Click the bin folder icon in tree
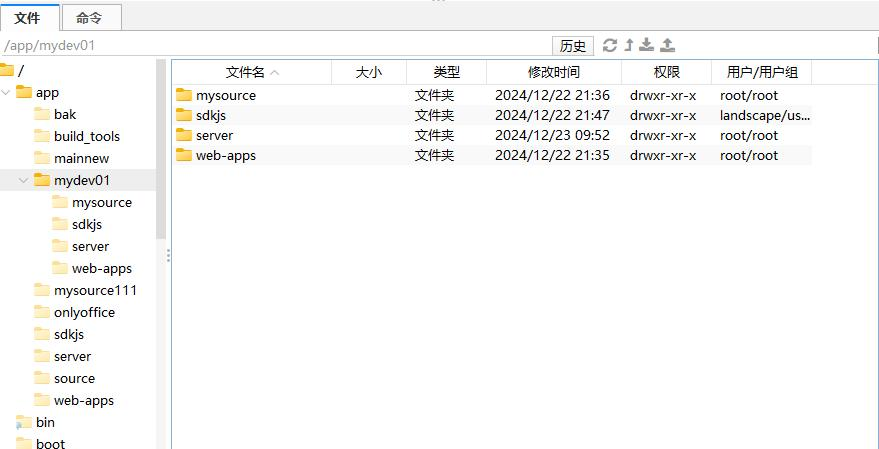 (24, 422)
